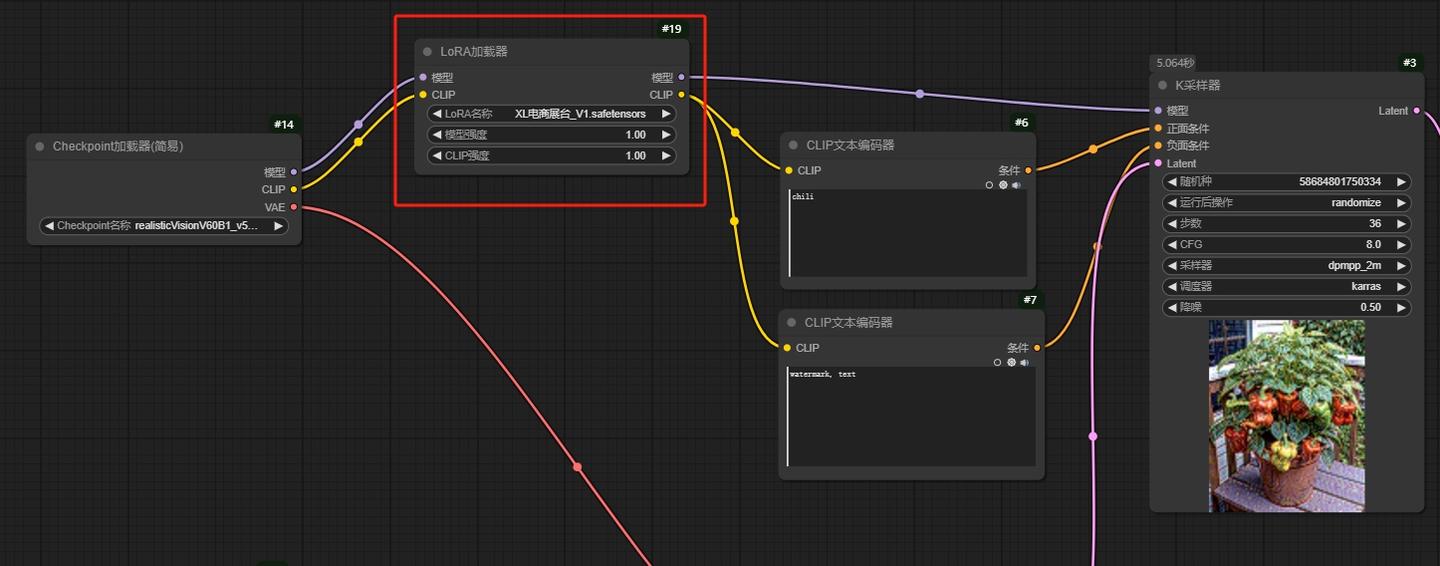The image size is (1440, 566).
Task: Open the 运行后操作 randomize dropdown
Action: coord(1287,203)
